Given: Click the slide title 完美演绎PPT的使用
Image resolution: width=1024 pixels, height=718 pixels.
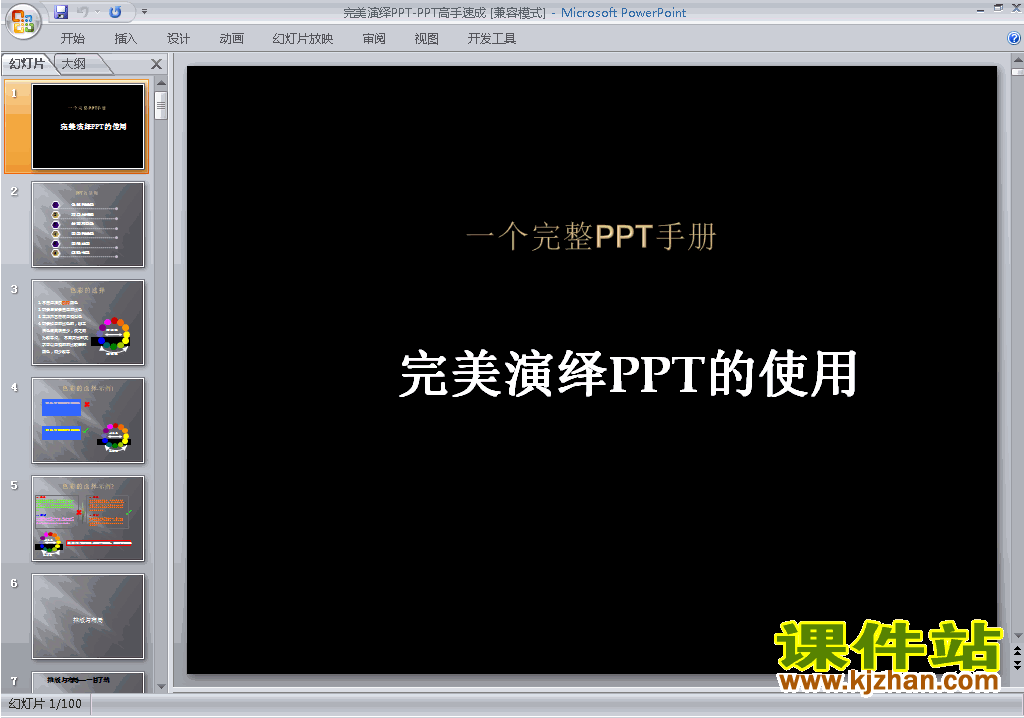Looking at the screenshot, I should point(628,374).
